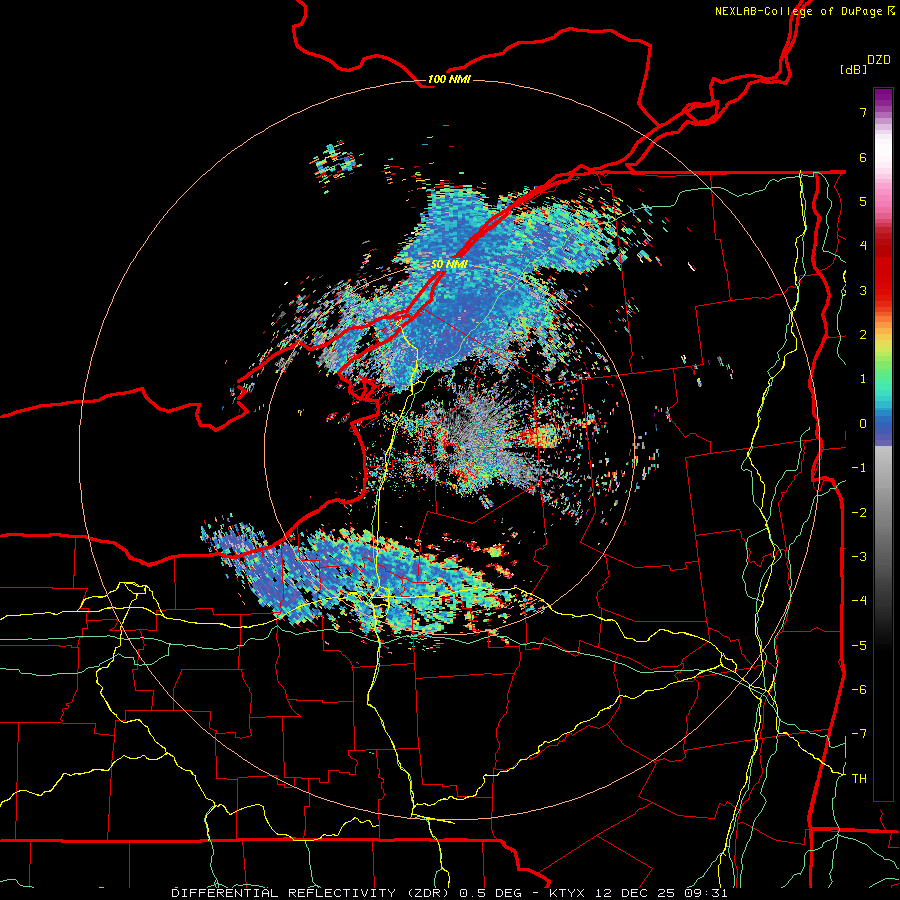Click the DZD legend title
The height and width of the screenshot is (900, 900).
click(x=879, y=60)
